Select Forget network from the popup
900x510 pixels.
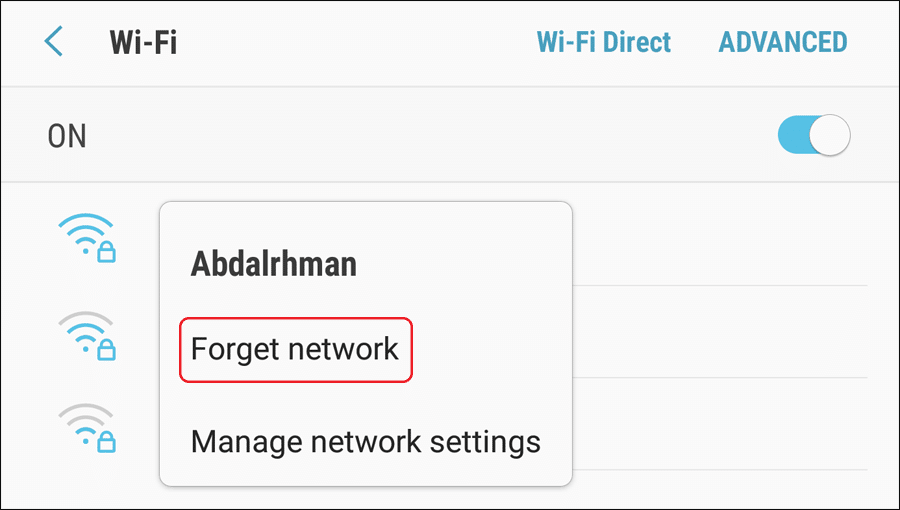pos(295,349)
